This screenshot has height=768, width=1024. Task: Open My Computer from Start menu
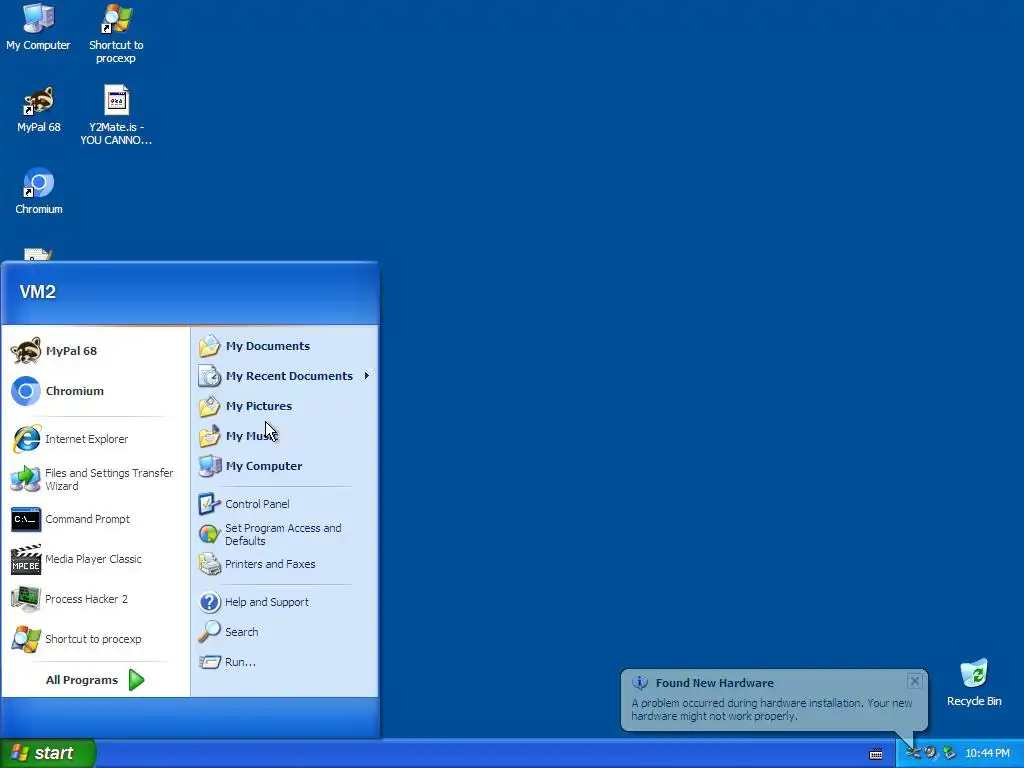point(284,466)
